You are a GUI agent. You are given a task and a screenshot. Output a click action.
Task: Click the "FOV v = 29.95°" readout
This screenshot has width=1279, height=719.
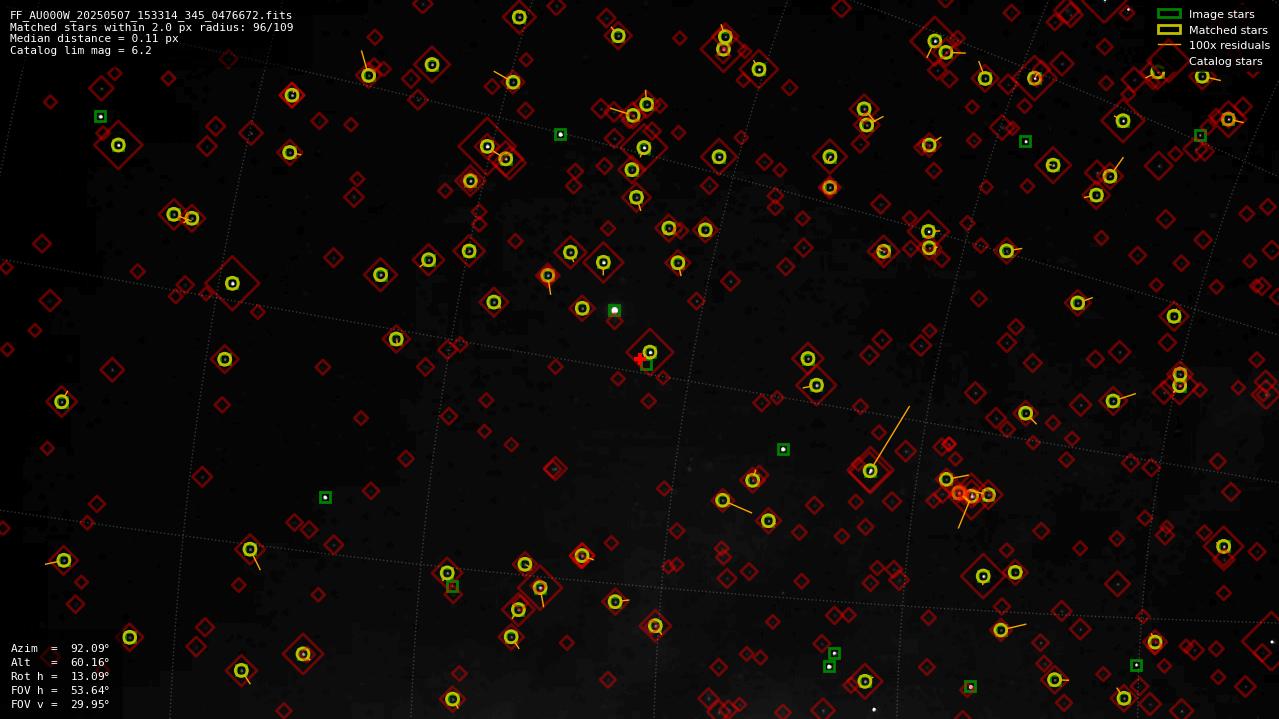[60, 704]
